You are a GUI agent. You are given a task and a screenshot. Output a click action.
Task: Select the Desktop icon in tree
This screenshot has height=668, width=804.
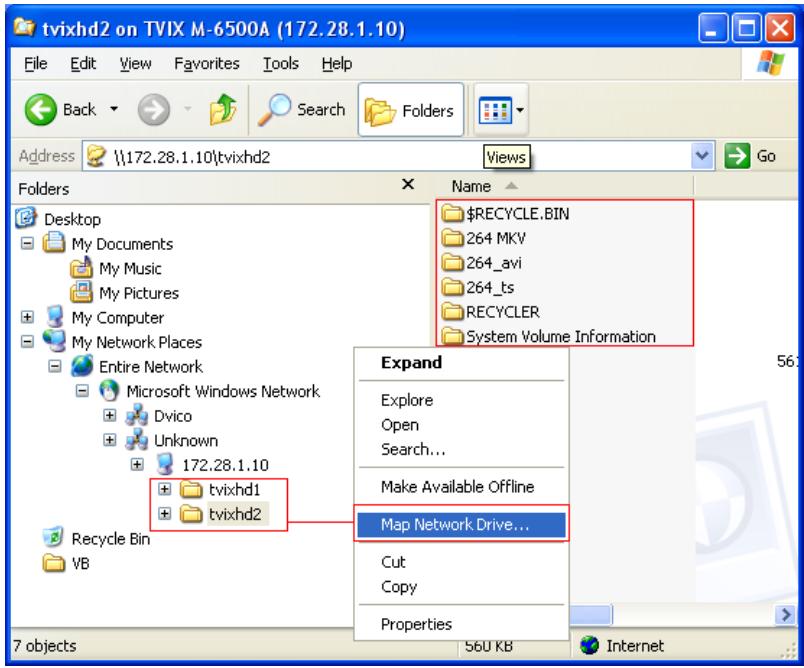click(x=26, y=218)
